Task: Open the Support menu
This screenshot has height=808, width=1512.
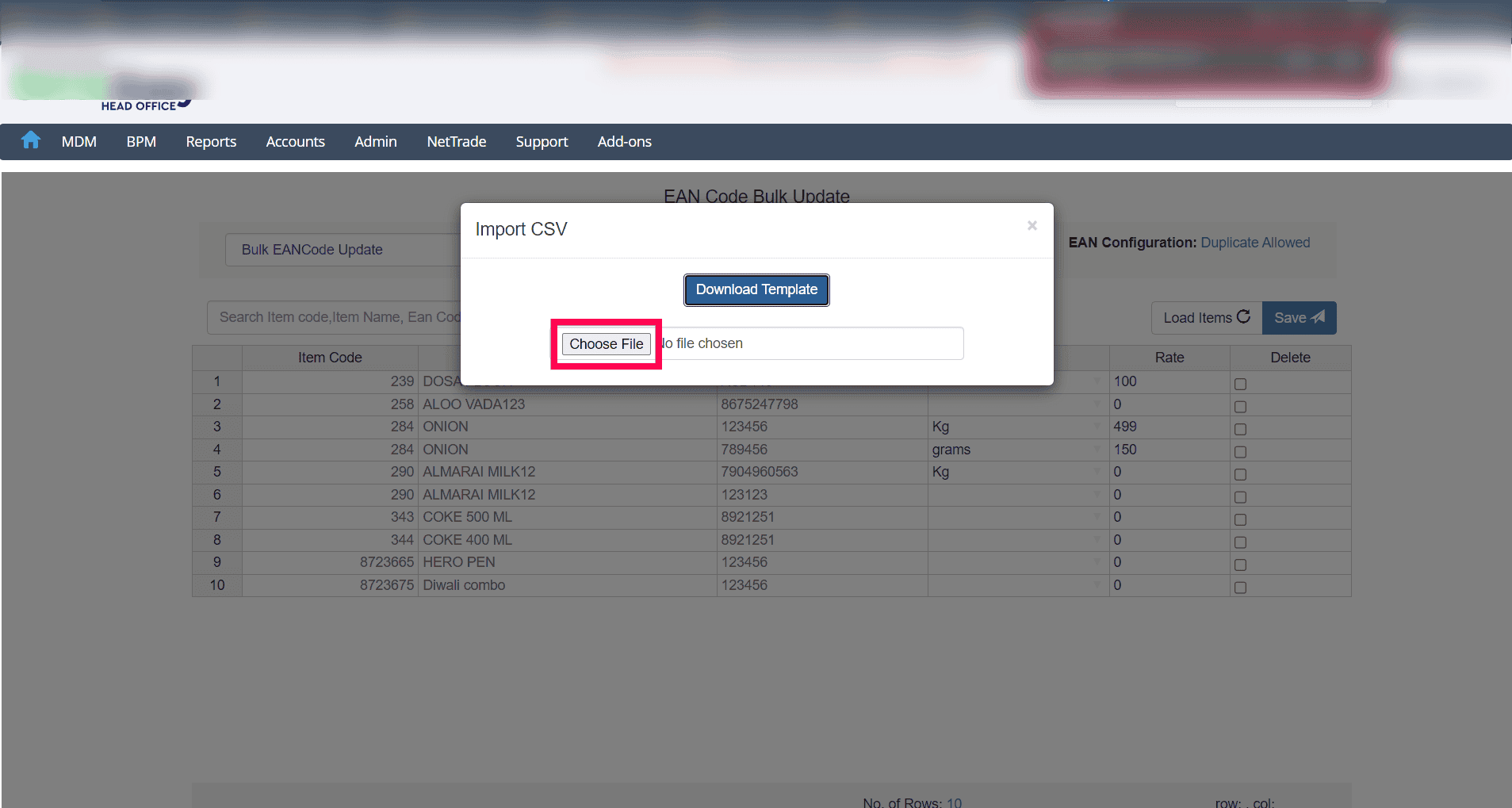Action: point(542,142)
